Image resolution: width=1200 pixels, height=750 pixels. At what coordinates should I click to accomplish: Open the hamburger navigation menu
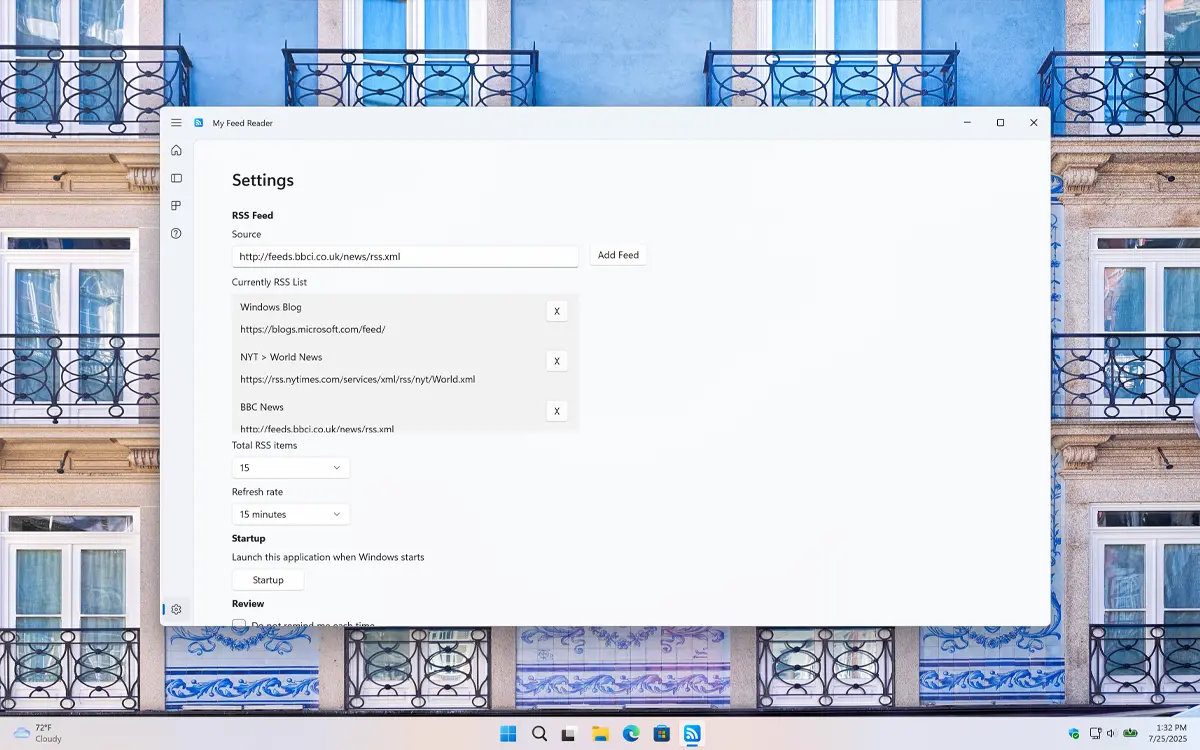pyautogui.click(x=176, y=123)
